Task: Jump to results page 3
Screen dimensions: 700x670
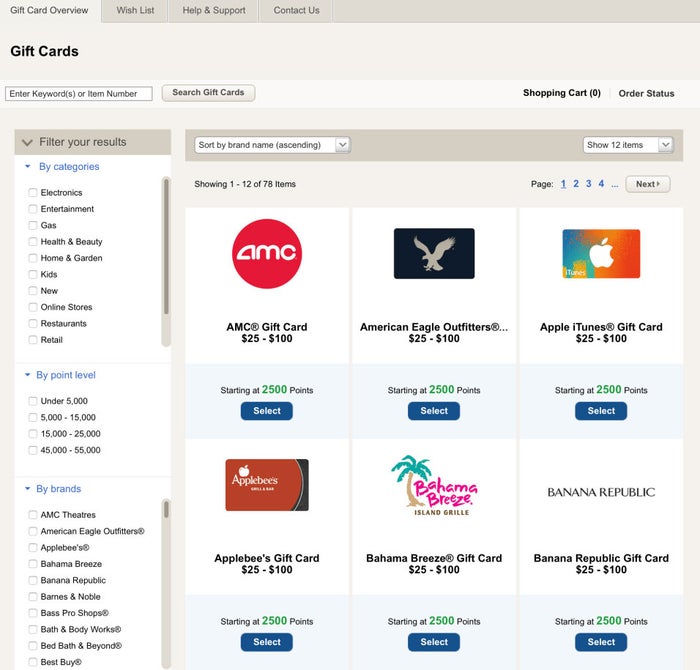Action: point(588,184)
